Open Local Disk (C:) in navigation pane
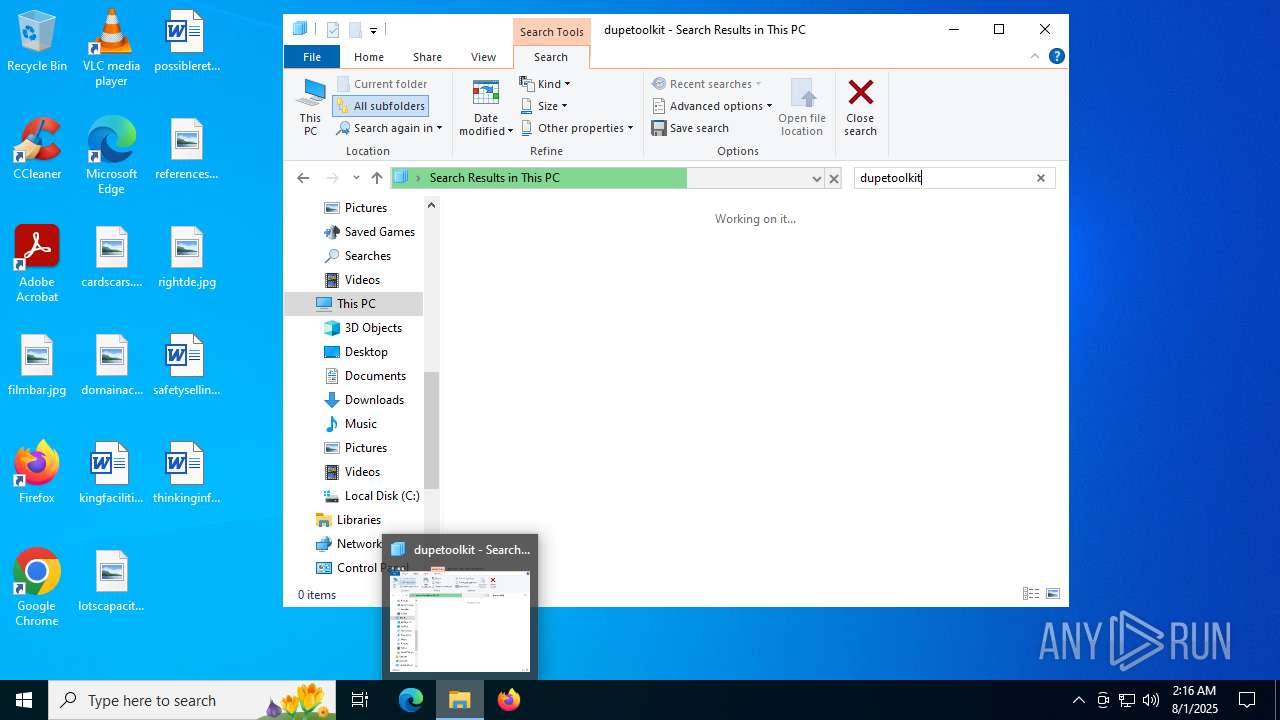The image size is (1280, 720). click(371, 496)
